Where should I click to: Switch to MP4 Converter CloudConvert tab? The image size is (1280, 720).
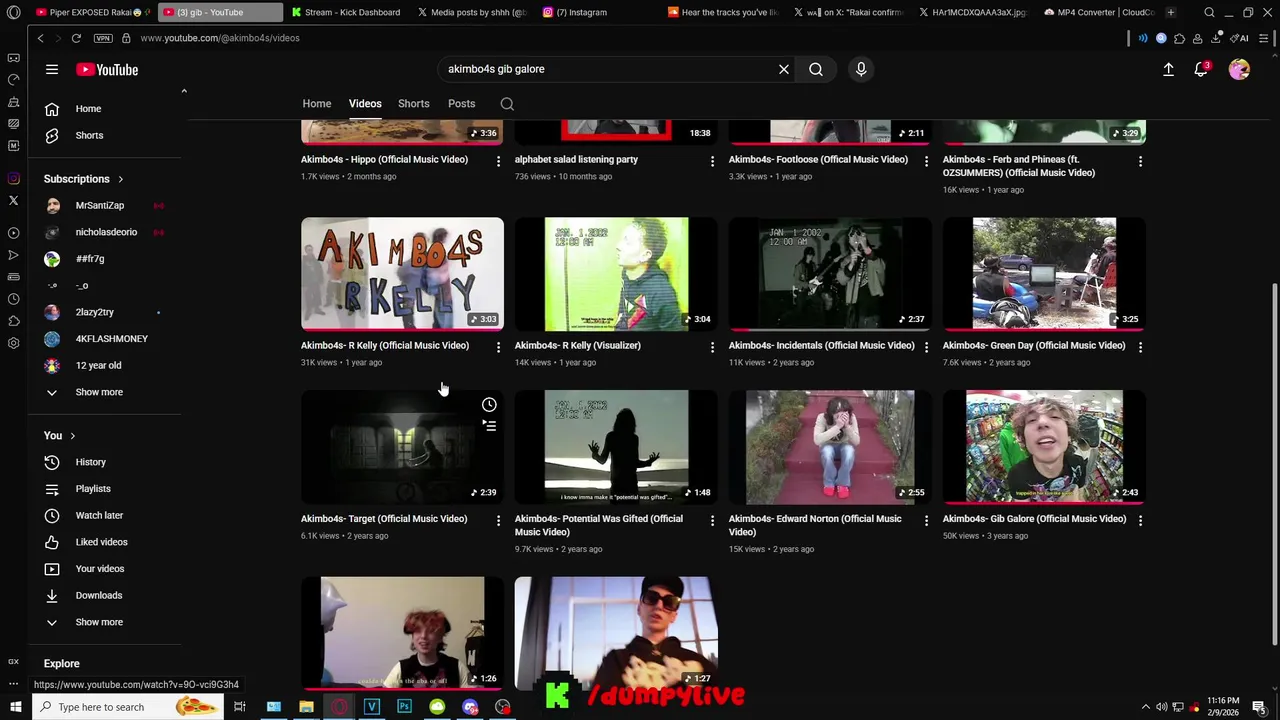tap(1098, 12)
